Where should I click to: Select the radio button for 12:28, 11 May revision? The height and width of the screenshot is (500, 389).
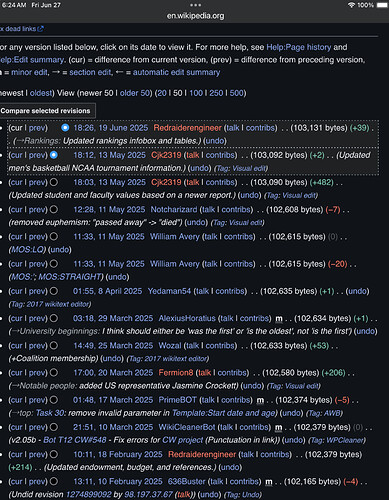coord(54,210)
